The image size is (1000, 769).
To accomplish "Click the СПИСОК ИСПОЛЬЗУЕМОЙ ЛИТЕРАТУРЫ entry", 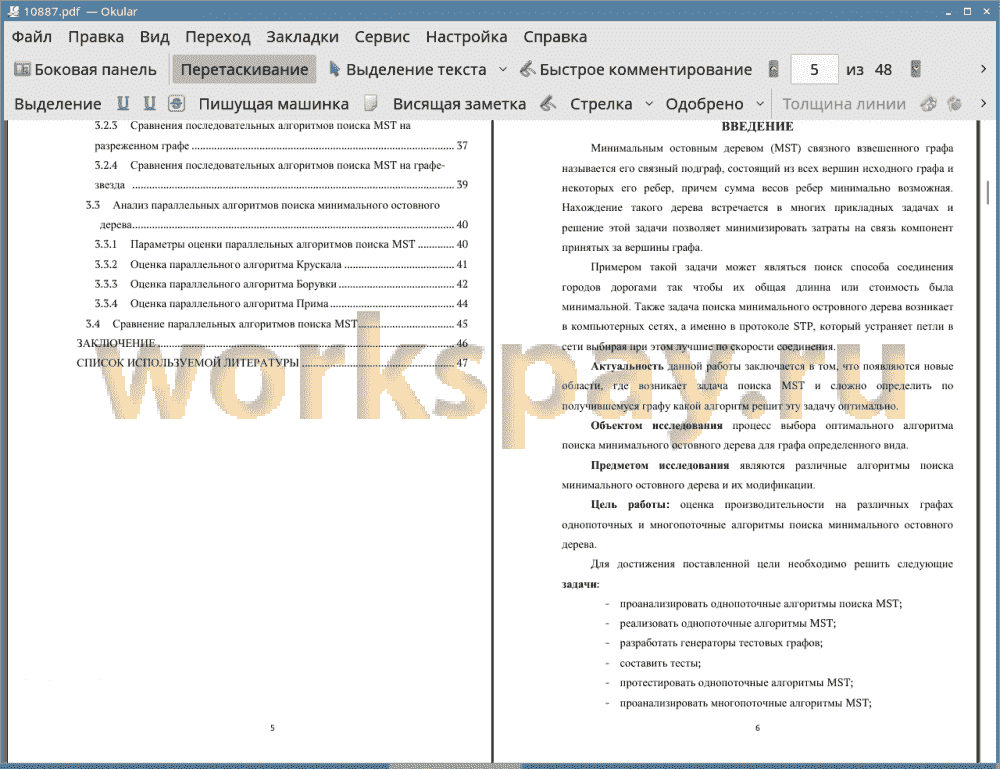I will (272, 363).
